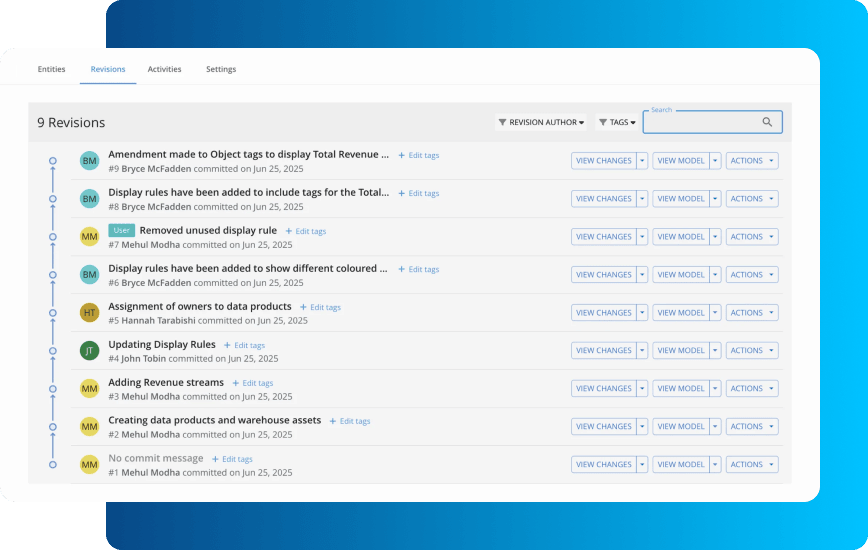Click View Model for revision #2
The width and height of the screenshot is (868, 550).
(681, 427)
